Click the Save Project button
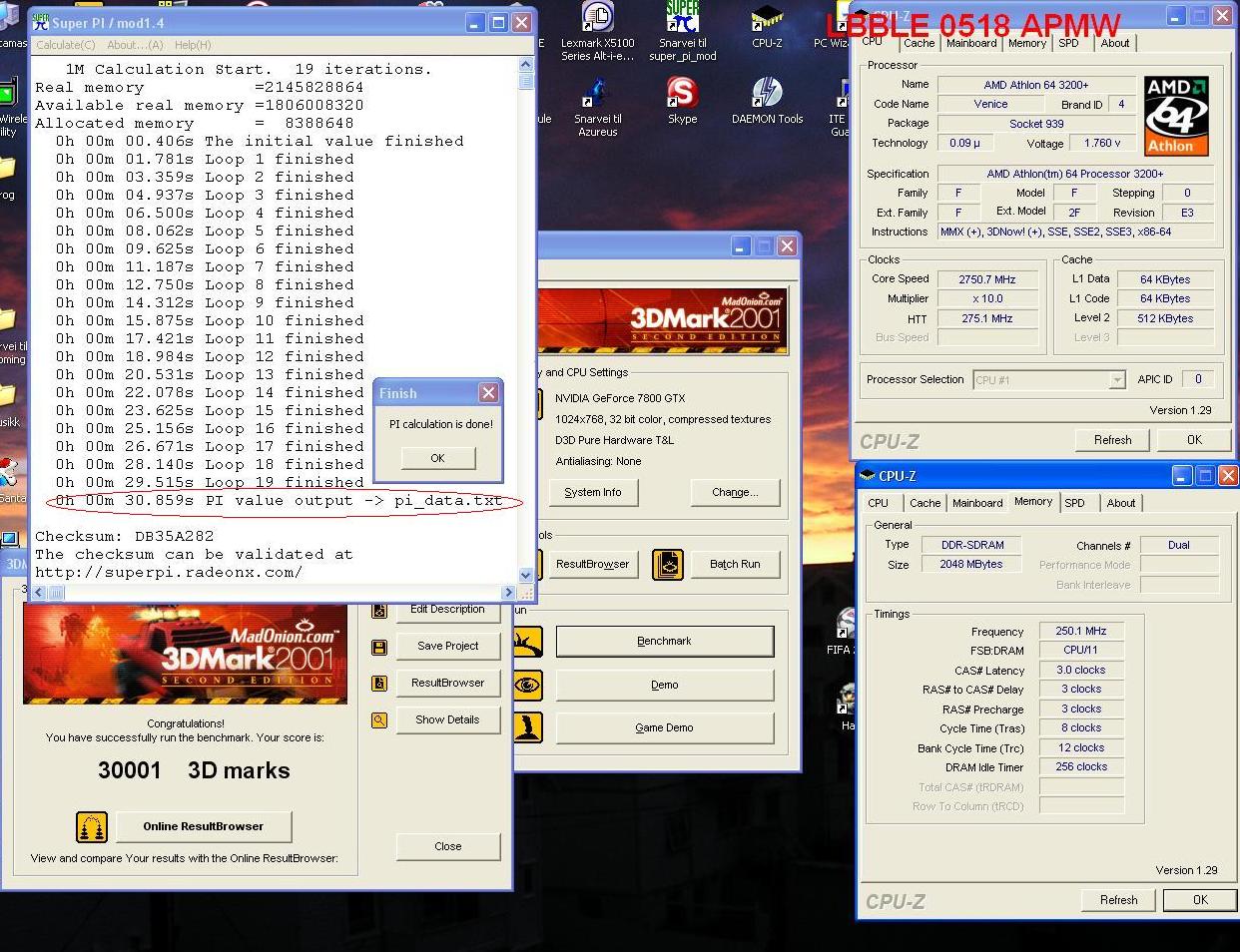1240x952 pixels. point(447,646)
